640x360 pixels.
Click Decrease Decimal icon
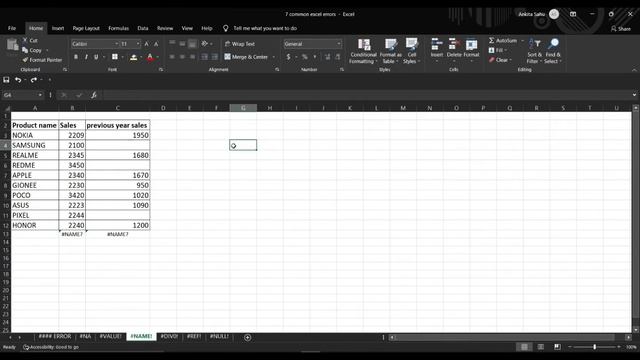tap(338, 57)
